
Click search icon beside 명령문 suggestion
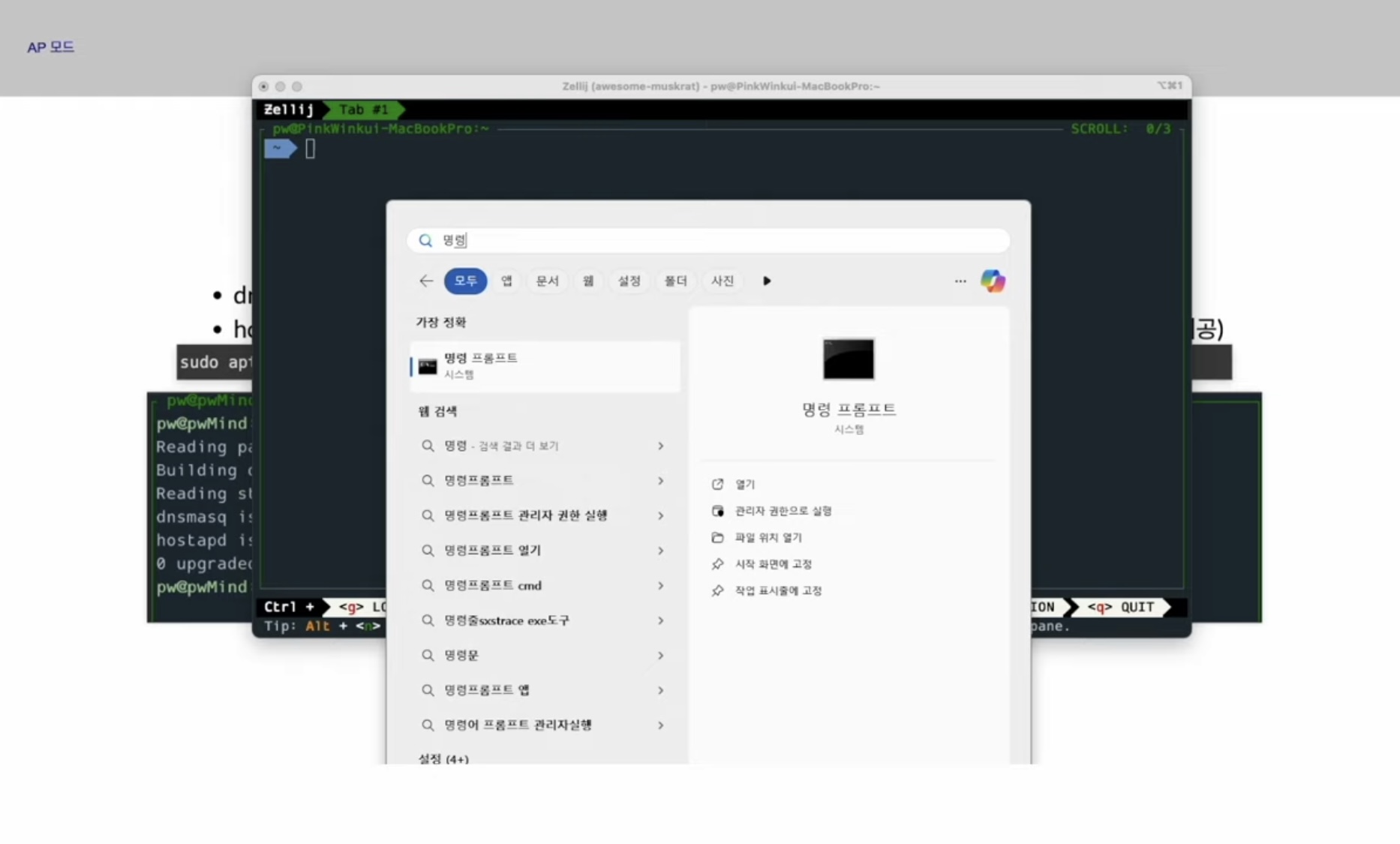coord(428,655)
